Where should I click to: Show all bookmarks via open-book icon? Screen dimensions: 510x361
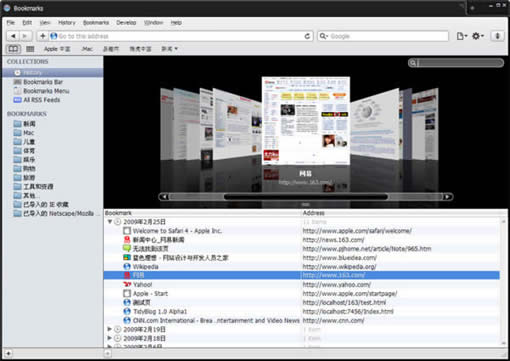point(13,49)
